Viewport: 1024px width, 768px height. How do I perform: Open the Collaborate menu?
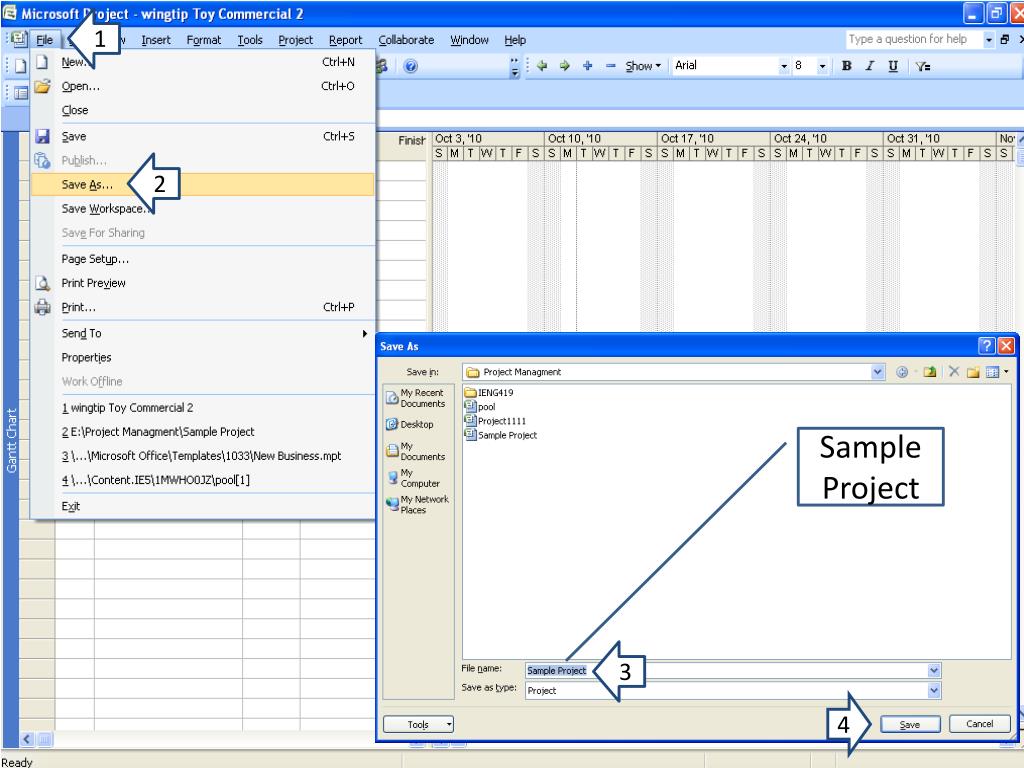406,40
